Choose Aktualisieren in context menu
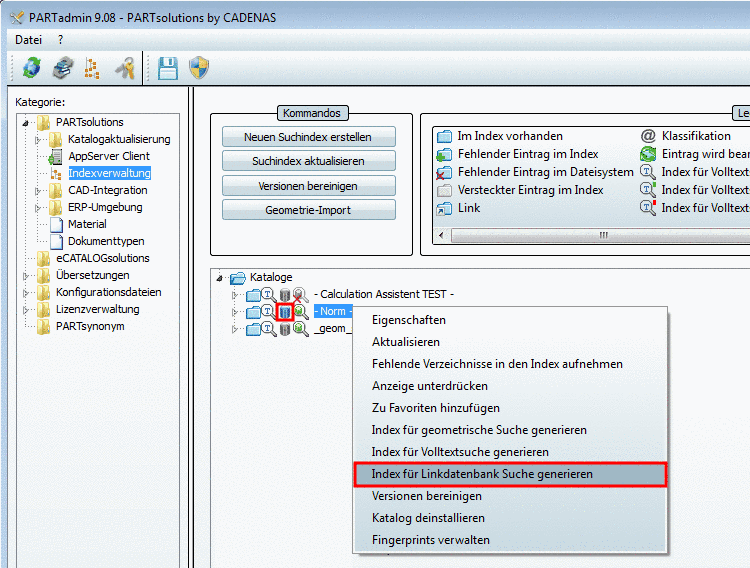The image size is (750, 568). click(510, 342)
